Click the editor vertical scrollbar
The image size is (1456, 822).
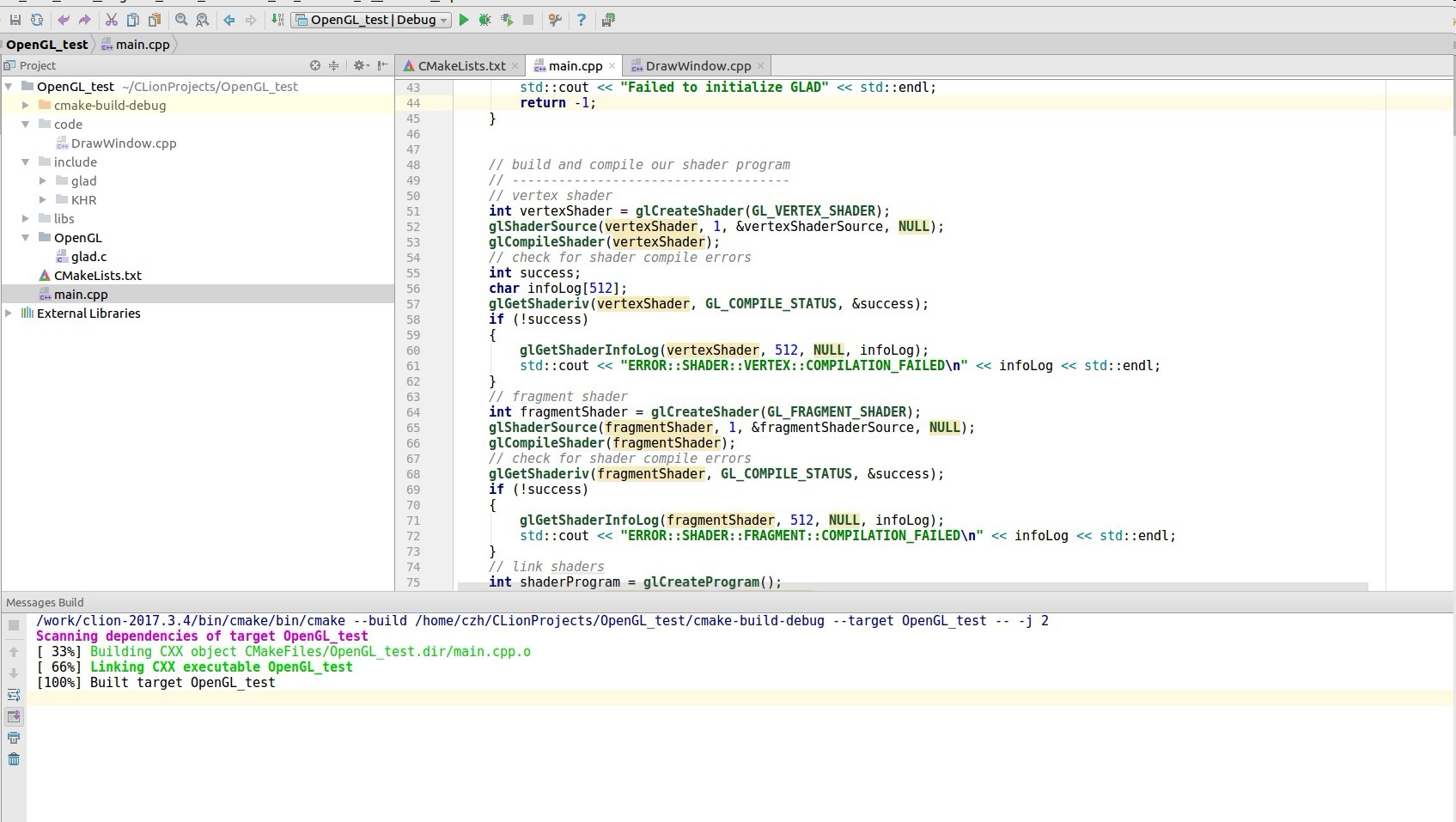click(1453, 108)
